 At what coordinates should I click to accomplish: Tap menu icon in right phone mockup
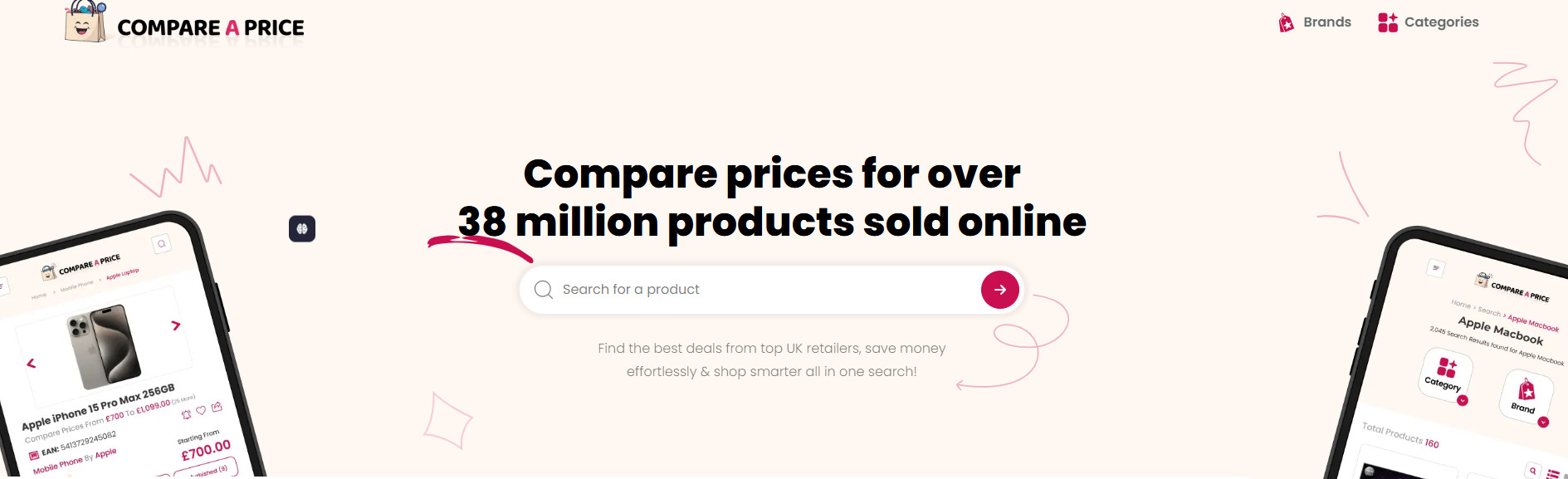pos(1436,268)
